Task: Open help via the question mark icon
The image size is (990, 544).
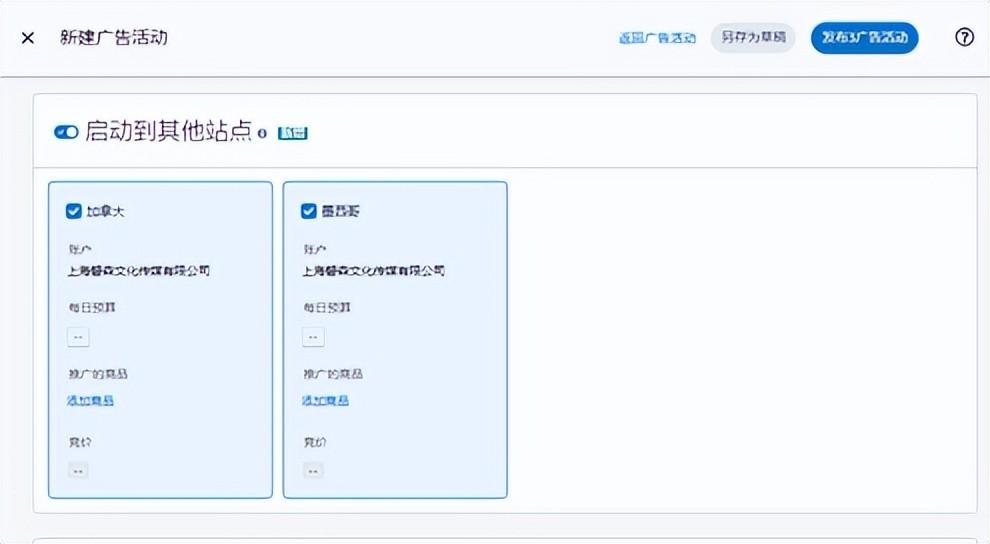Action: click(964, 38)
